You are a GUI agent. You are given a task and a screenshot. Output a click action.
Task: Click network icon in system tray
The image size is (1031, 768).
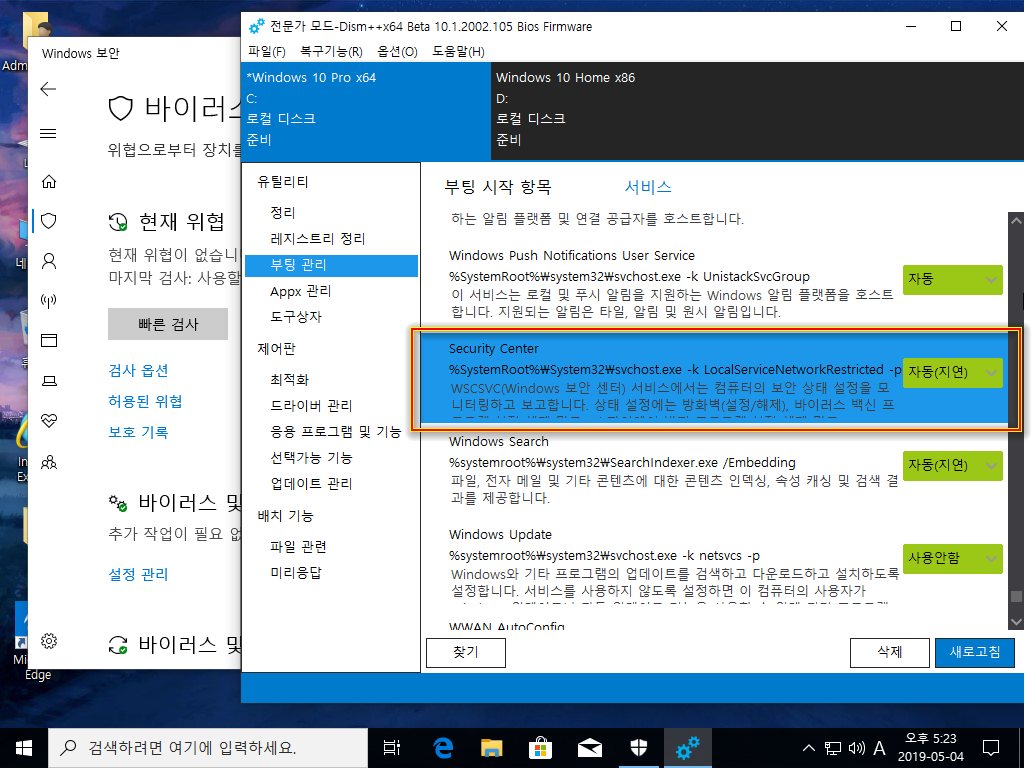[832, 748]
